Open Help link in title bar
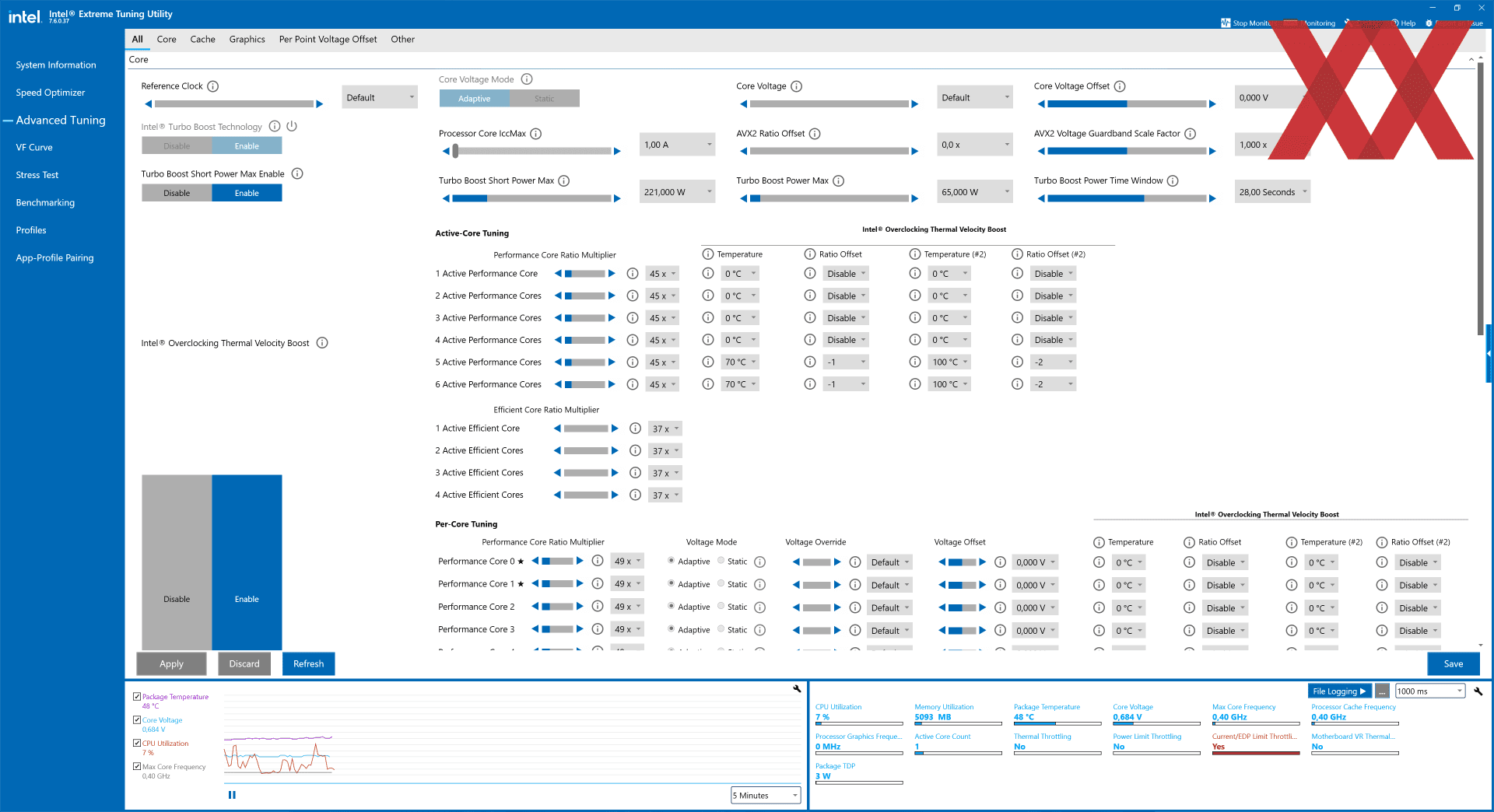 (1404, 23)
